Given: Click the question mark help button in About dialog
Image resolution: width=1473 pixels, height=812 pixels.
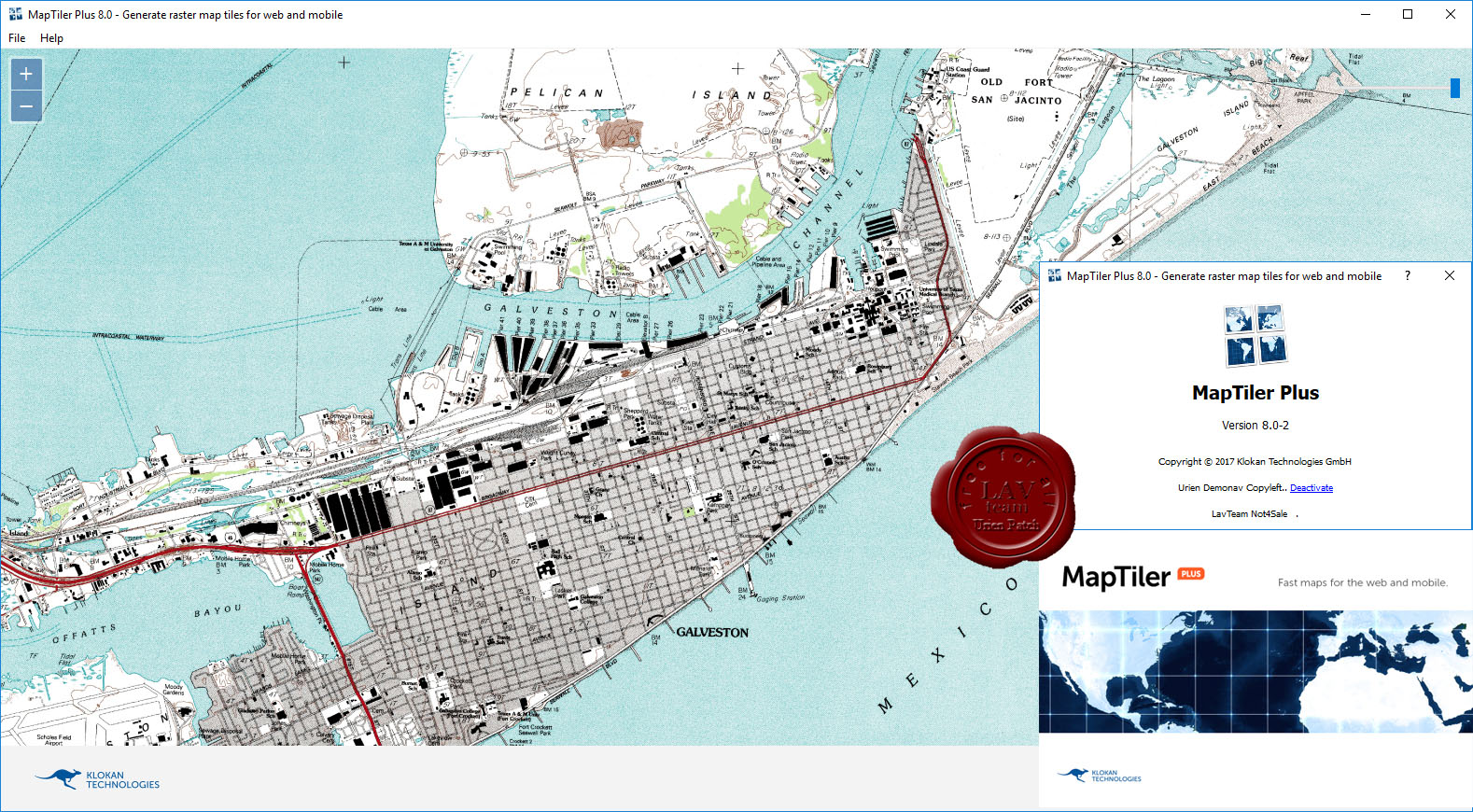Looking at the screenshot, I should coord(1408,275).
